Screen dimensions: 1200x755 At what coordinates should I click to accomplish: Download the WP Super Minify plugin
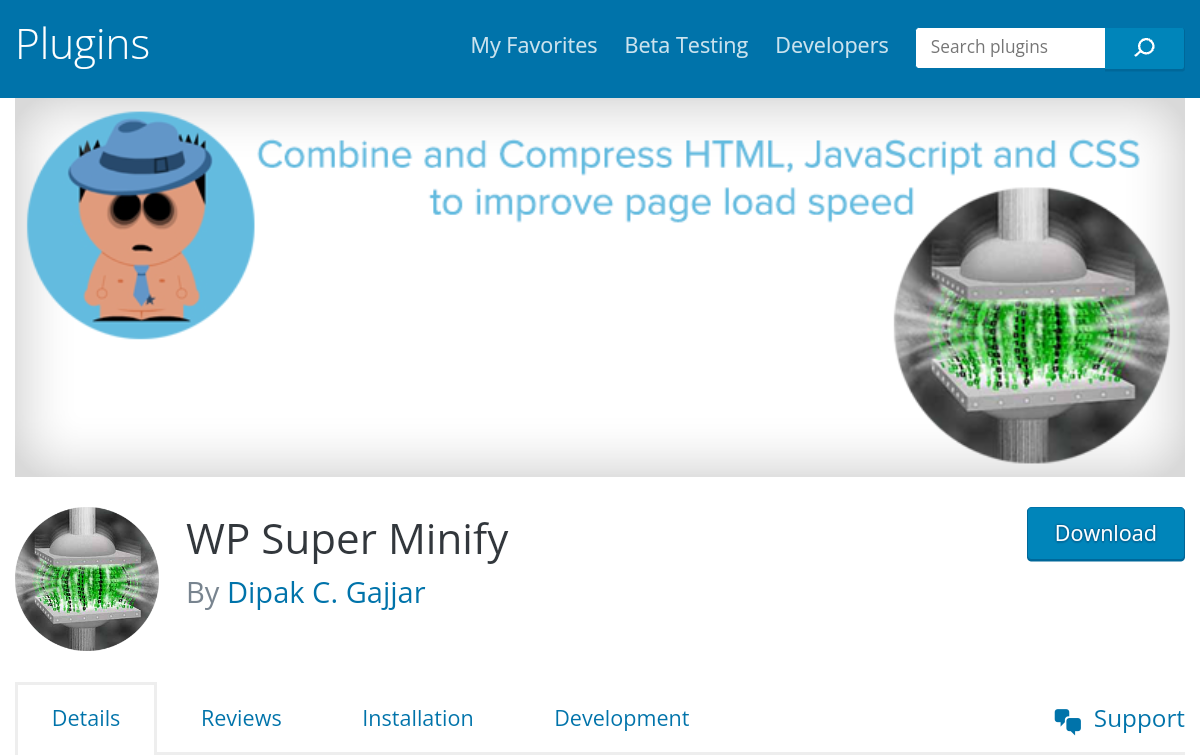coord(1106,534)
